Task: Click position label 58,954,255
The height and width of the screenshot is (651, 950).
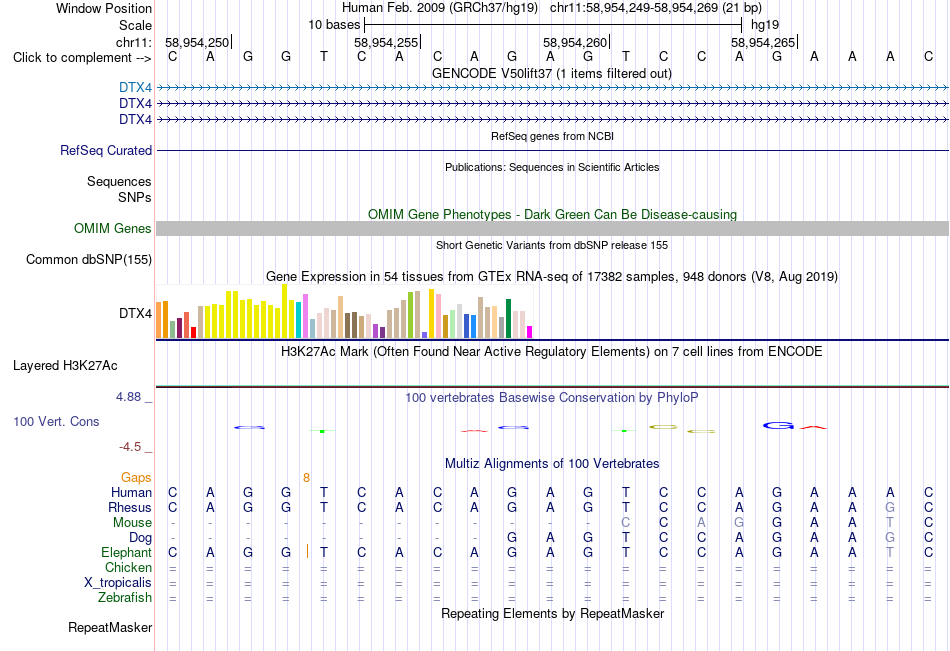Action: coord(386,42)
